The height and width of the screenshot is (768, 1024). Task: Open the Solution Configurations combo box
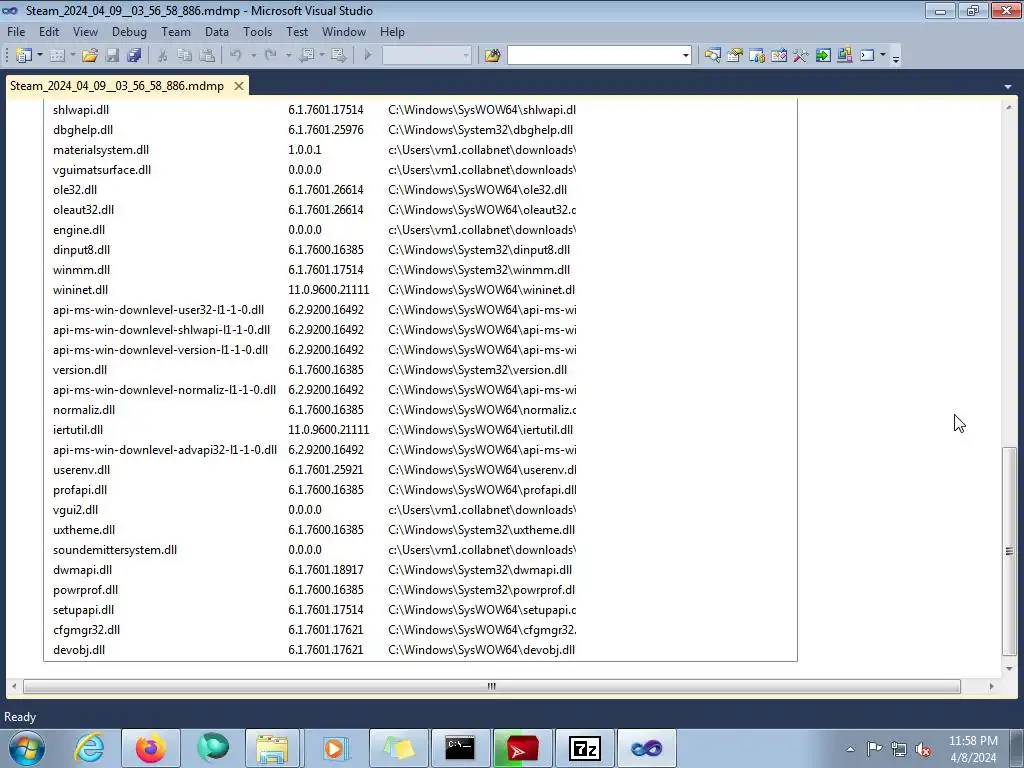[426, 56]
